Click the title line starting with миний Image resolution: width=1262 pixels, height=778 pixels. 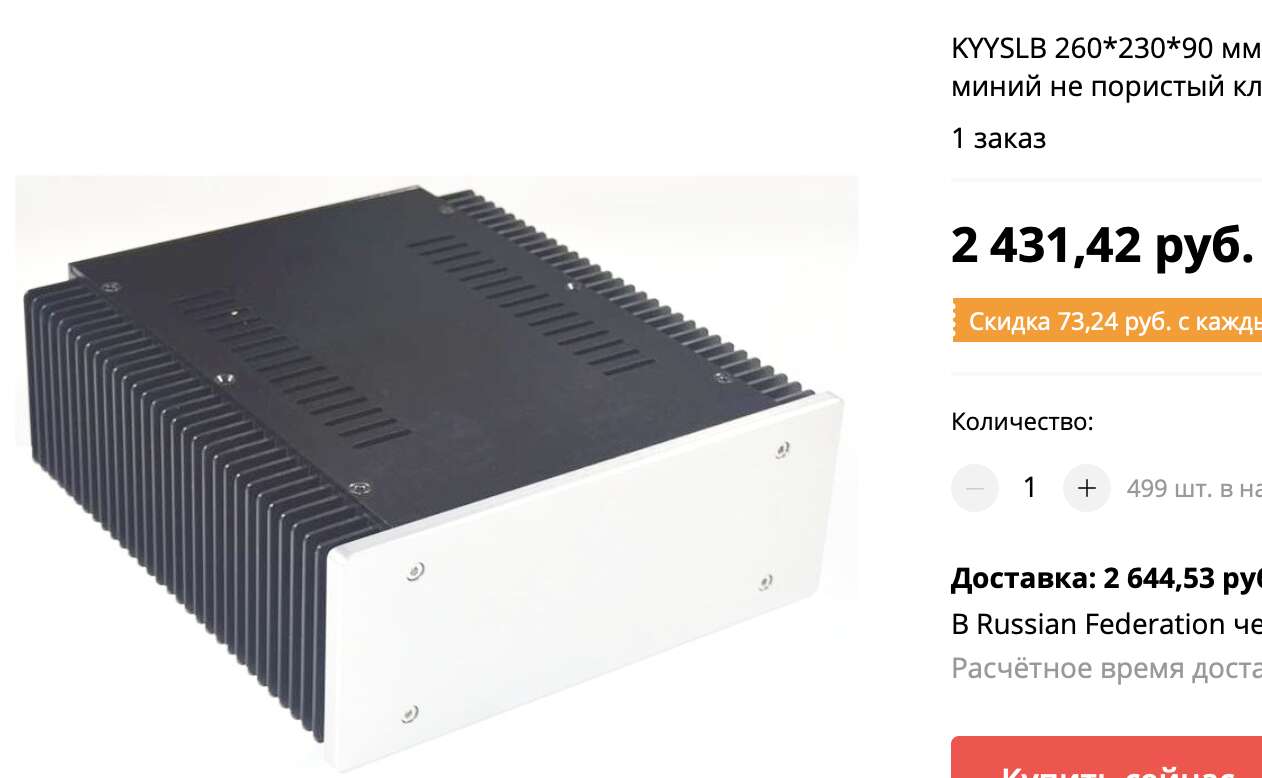1106,86
